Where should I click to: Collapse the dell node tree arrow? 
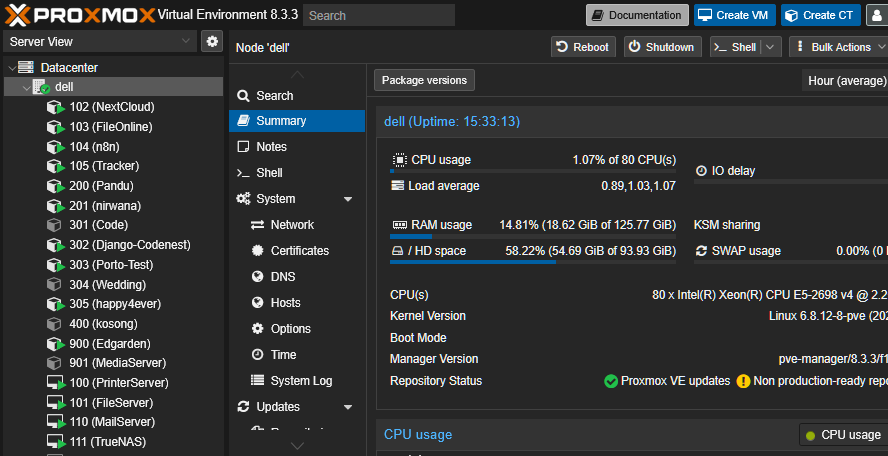tap(27, 88)
